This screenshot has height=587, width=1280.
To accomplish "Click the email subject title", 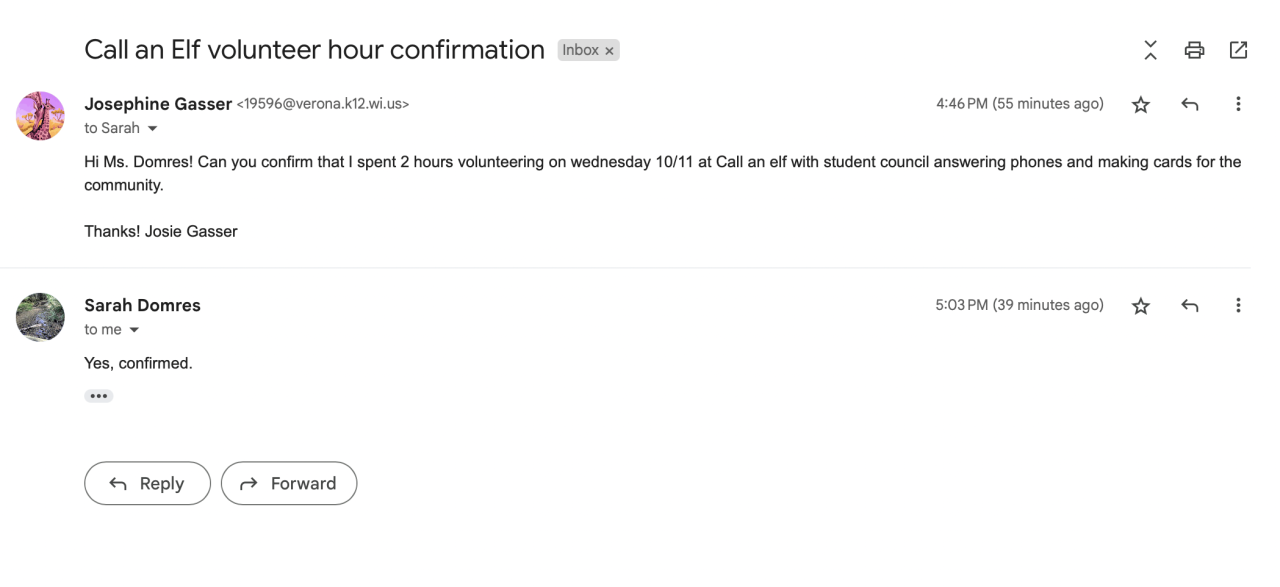I will (314, 50).
